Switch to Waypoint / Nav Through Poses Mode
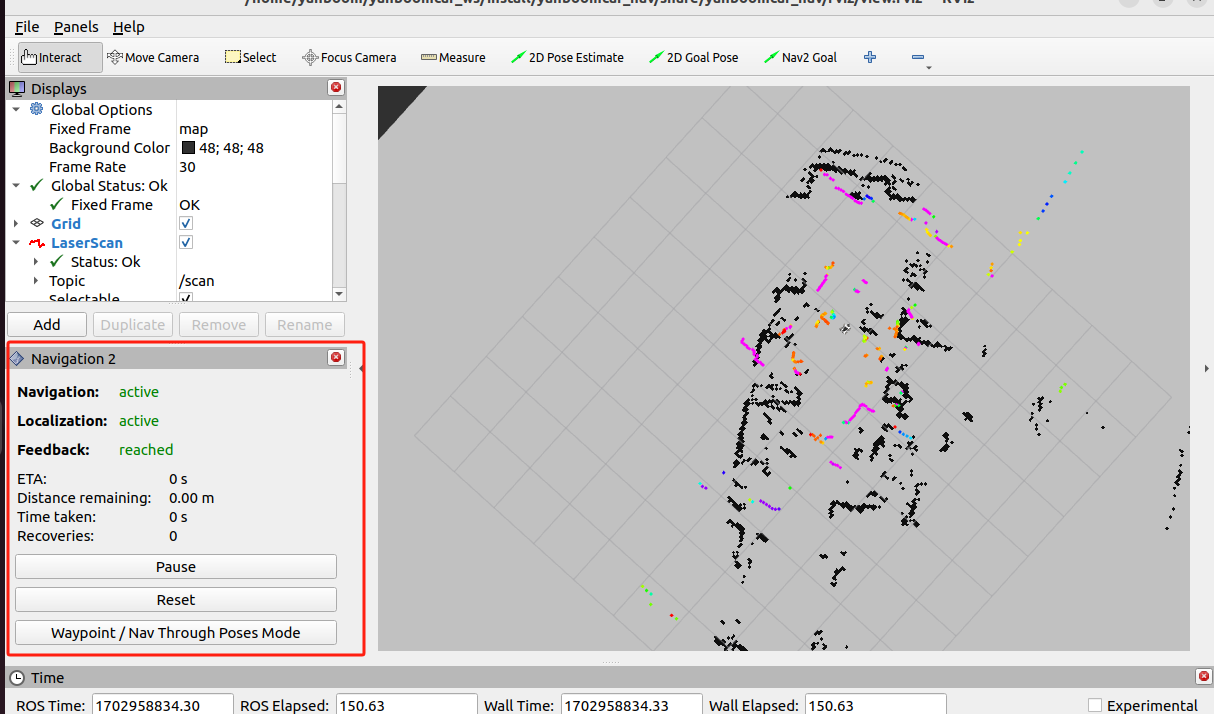The width and height of the screenshot is (1214, 714). point(176,632)
